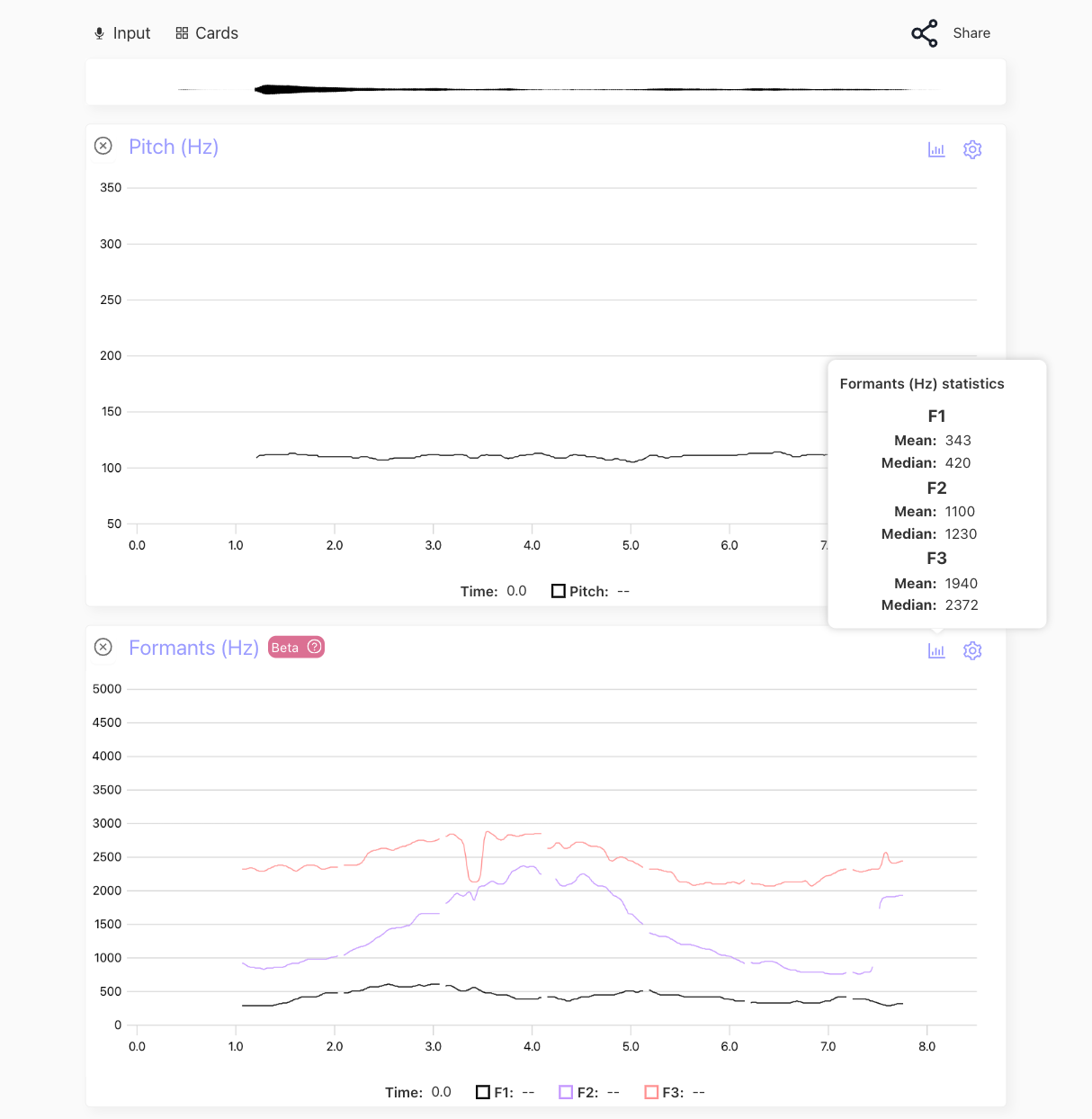Toggle the Pitch legend checkbox
The image size is (1092, 1119).
click(x=559, y=591)
